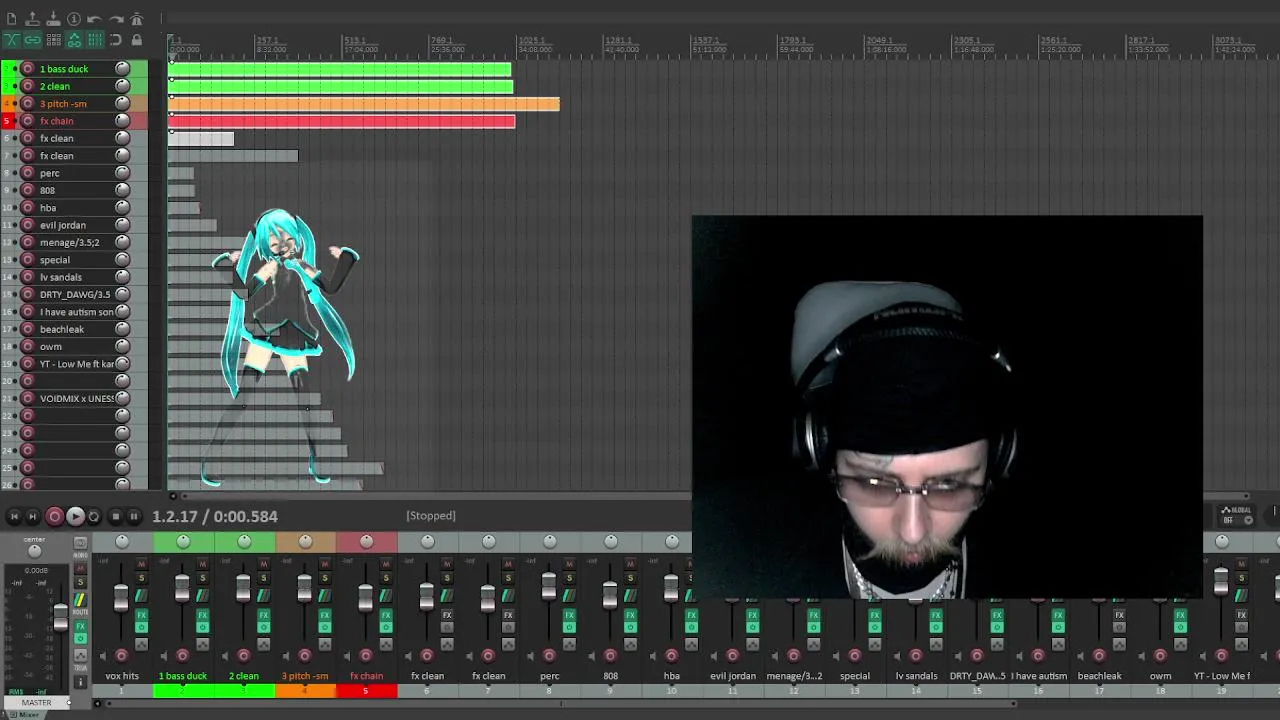
Task: Solo the '2 clean' mixer channel
Action: click(264, 578)
